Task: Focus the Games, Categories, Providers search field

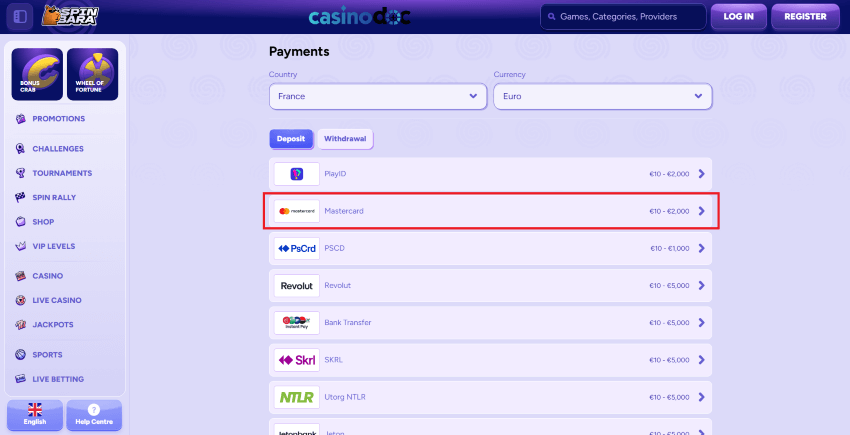Action: coord(623,17)
